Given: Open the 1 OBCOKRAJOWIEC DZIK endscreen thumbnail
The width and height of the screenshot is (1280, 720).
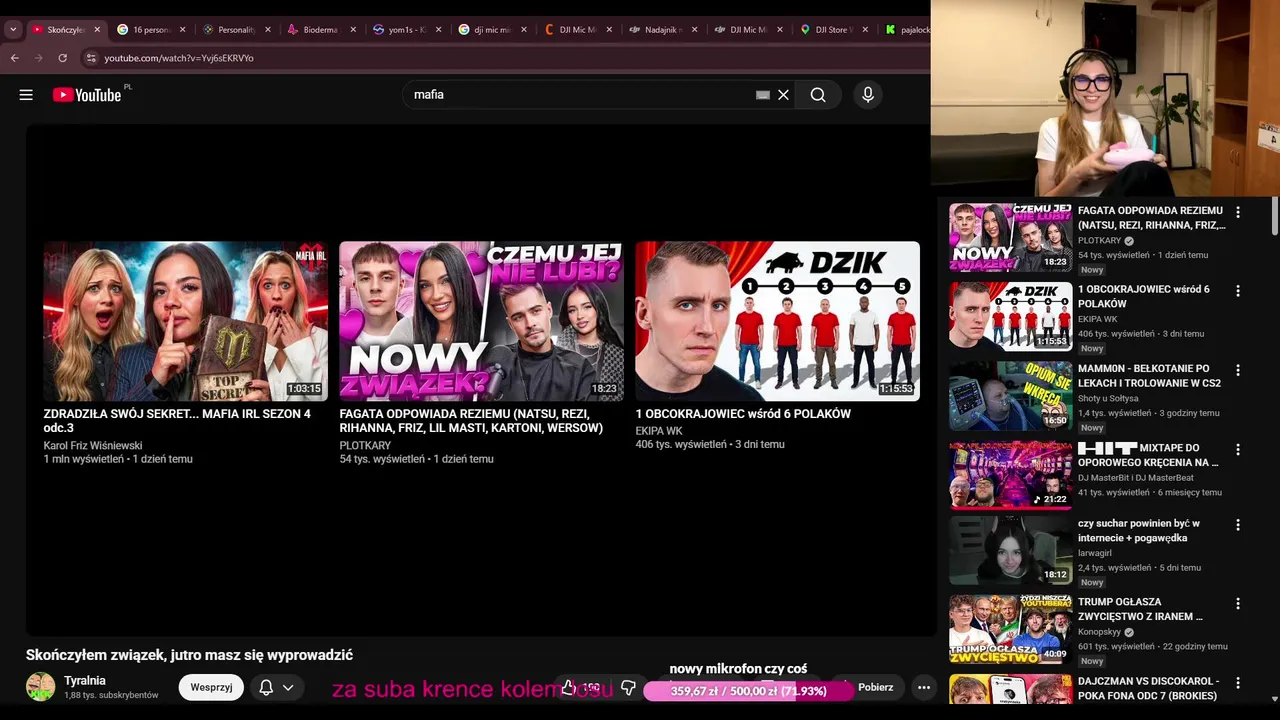Looking at the screenshot, I should [777, 321].
